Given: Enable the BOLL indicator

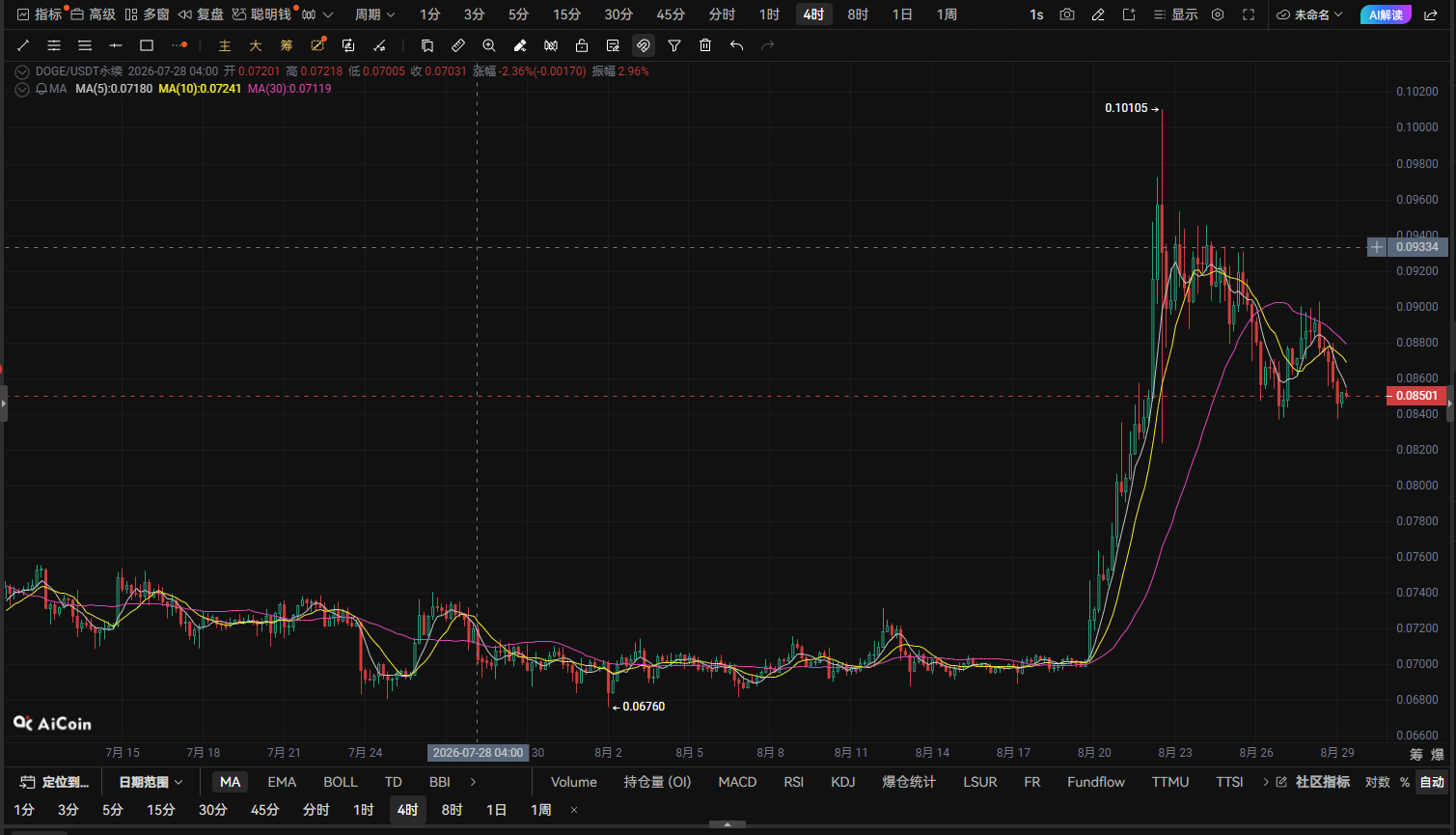Looking at the screenshot, I should [x=341, y=782].
